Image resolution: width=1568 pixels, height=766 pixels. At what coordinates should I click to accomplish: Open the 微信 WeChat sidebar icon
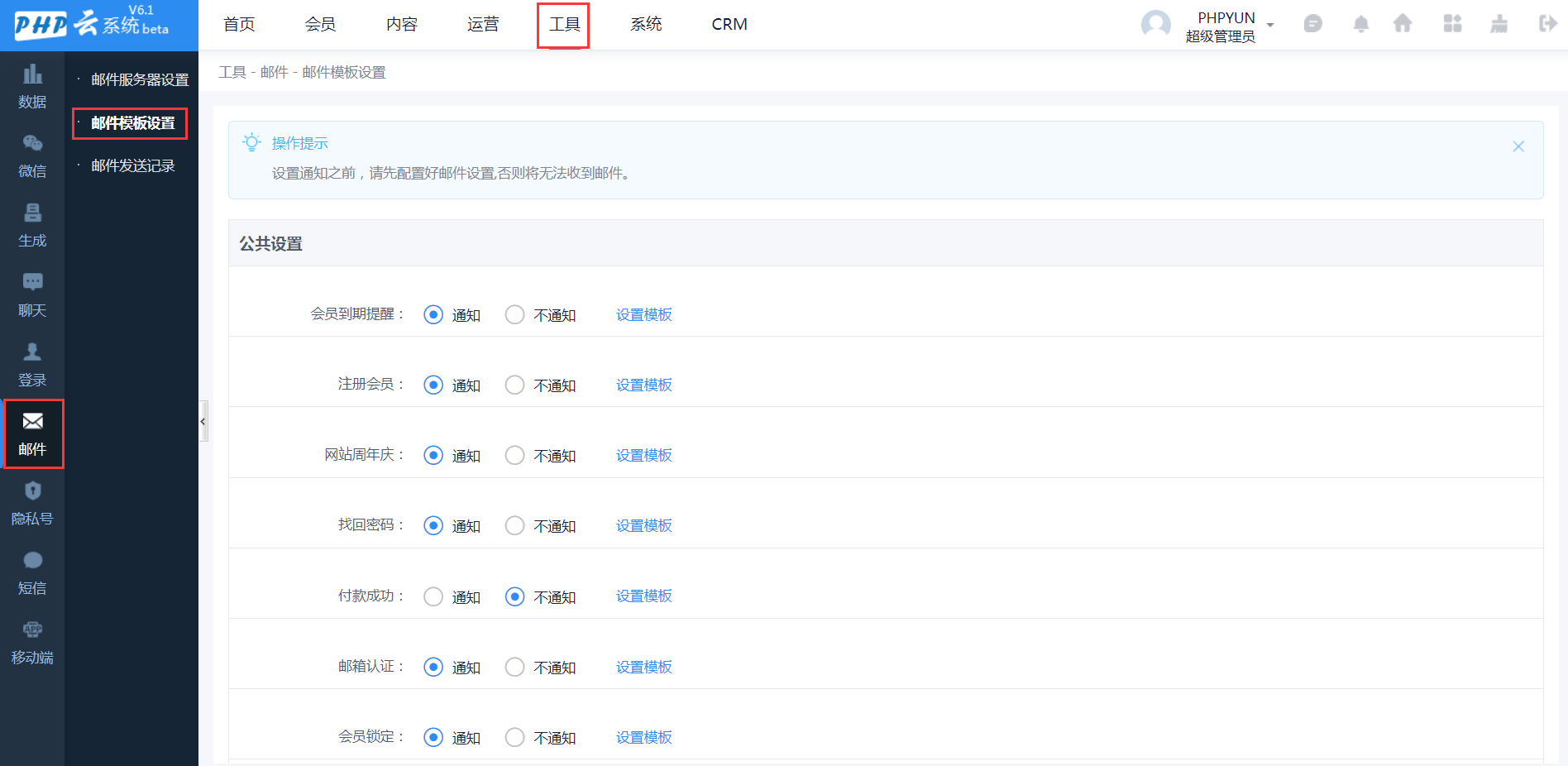[x=32, y=156]
